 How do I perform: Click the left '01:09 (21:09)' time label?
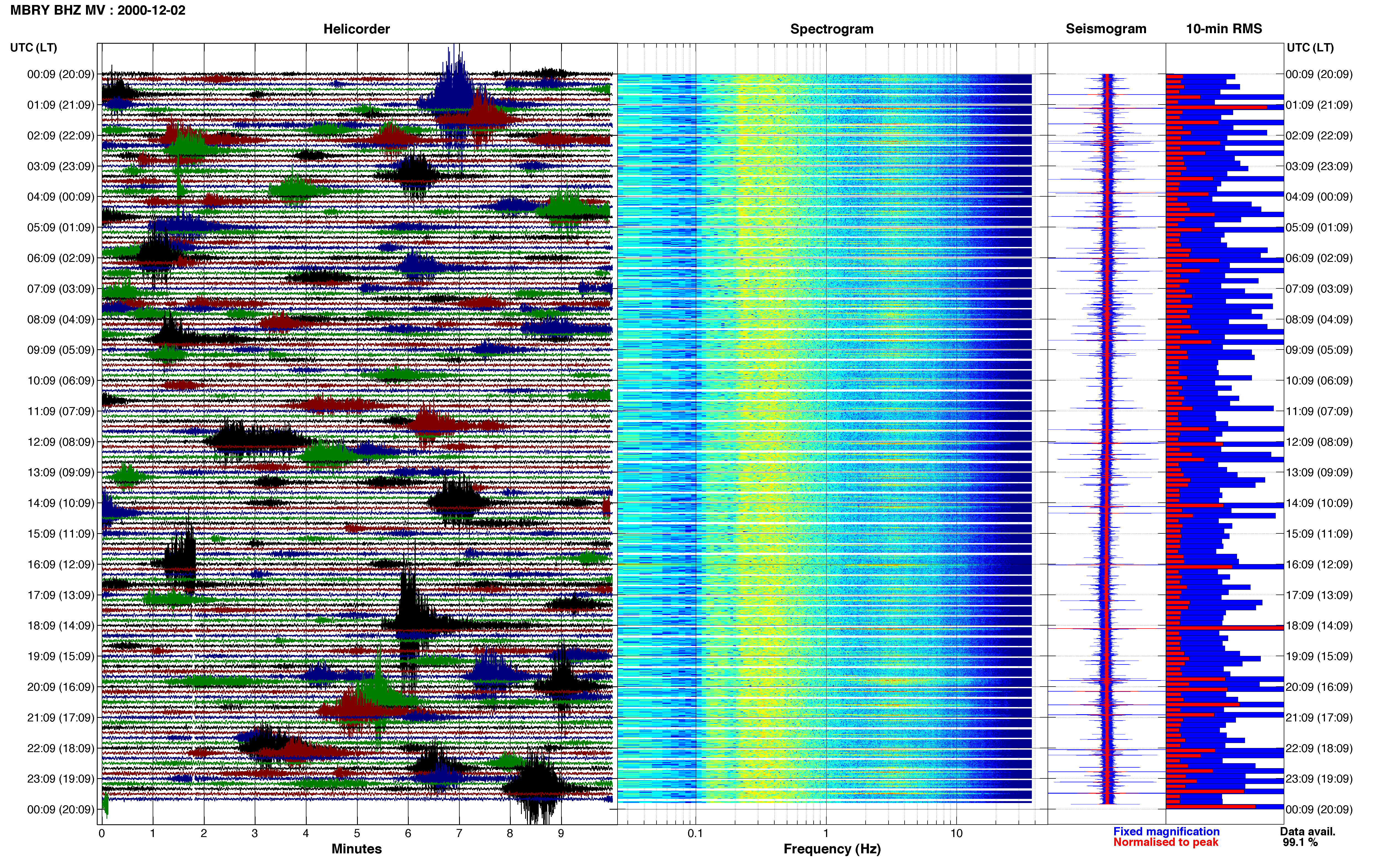point(60,105)
